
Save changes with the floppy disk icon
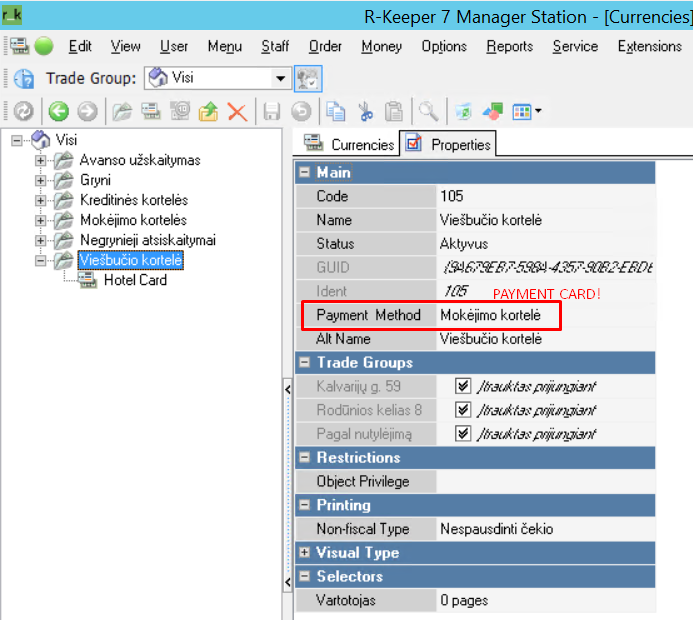tap(271, 111)
